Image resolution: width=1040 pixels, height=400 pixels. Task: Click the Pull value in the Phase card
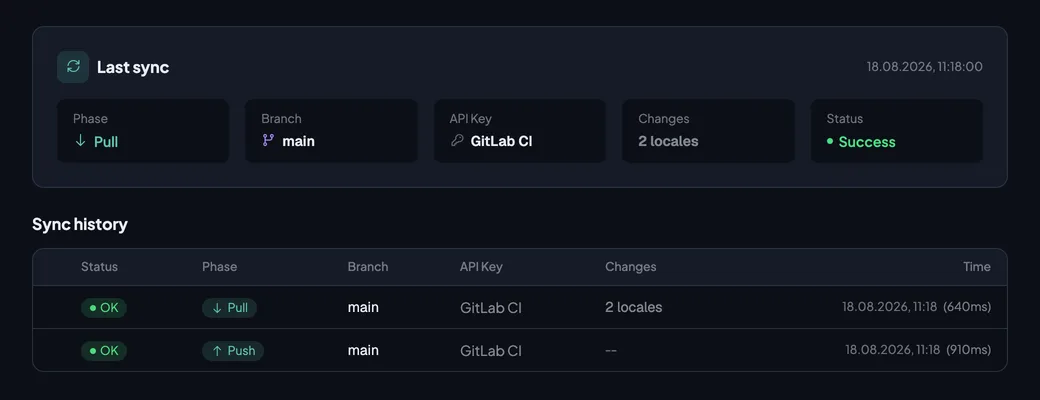pyautogui.click(x=106, y=142)
